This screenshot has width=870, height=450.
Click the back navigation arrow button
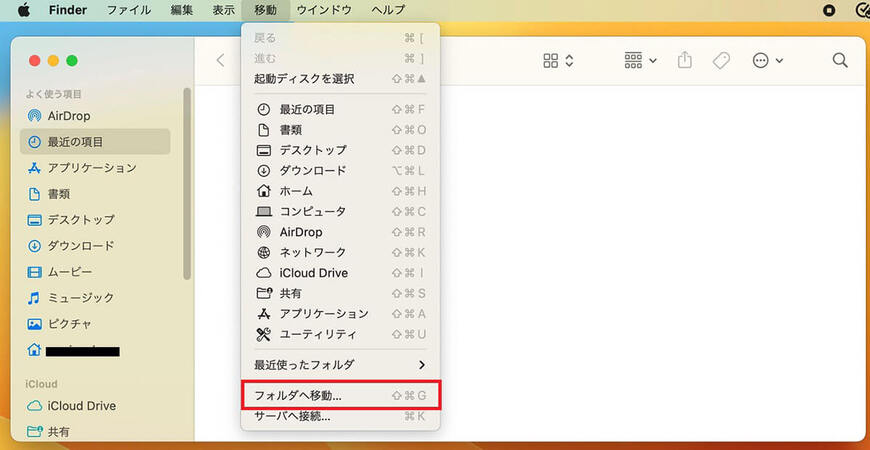click(x=220, y=61)
